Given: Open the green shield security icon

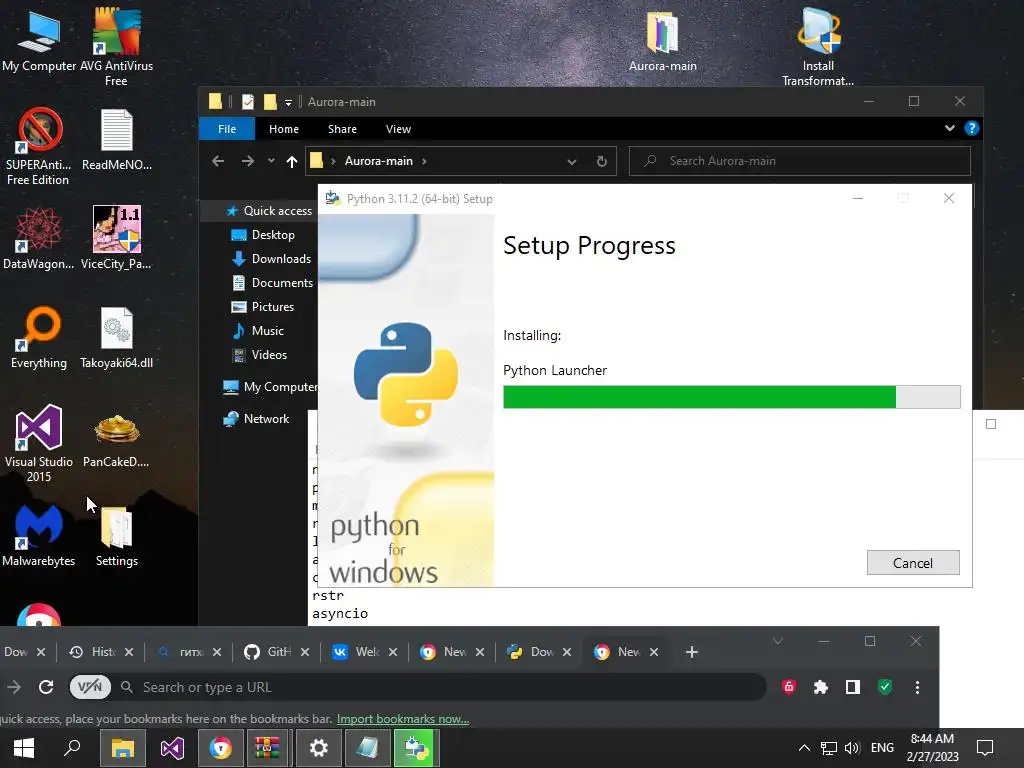Looking at the screenshot, I should pyautogui.click(x=885, y=687).
